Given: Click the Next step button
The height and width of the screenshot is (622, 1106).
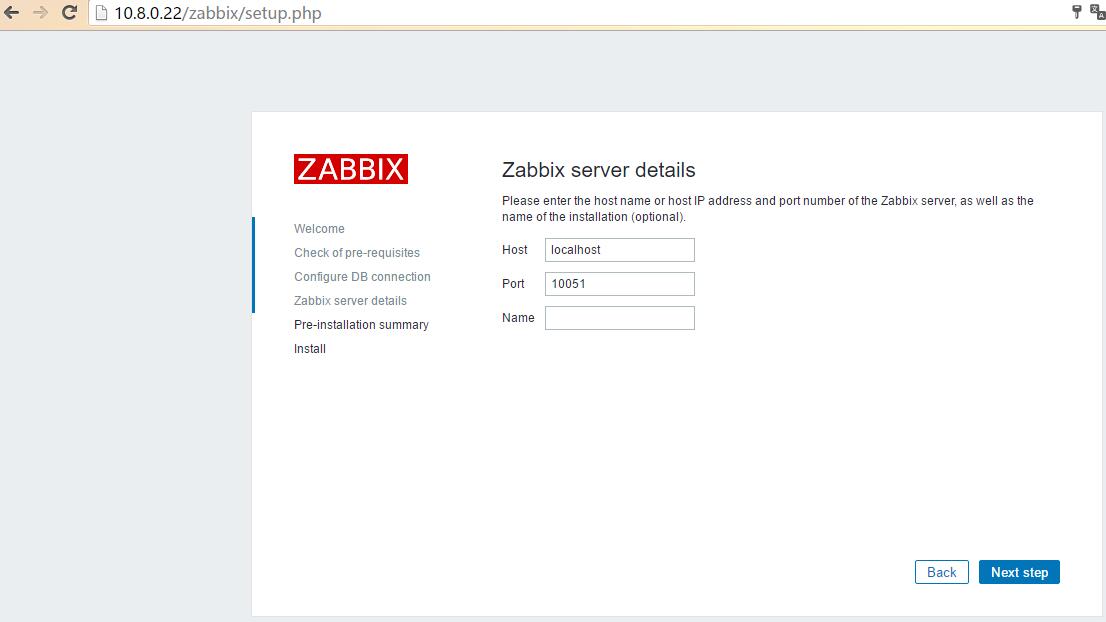Looking at the screenshot, I should 1019,572.
